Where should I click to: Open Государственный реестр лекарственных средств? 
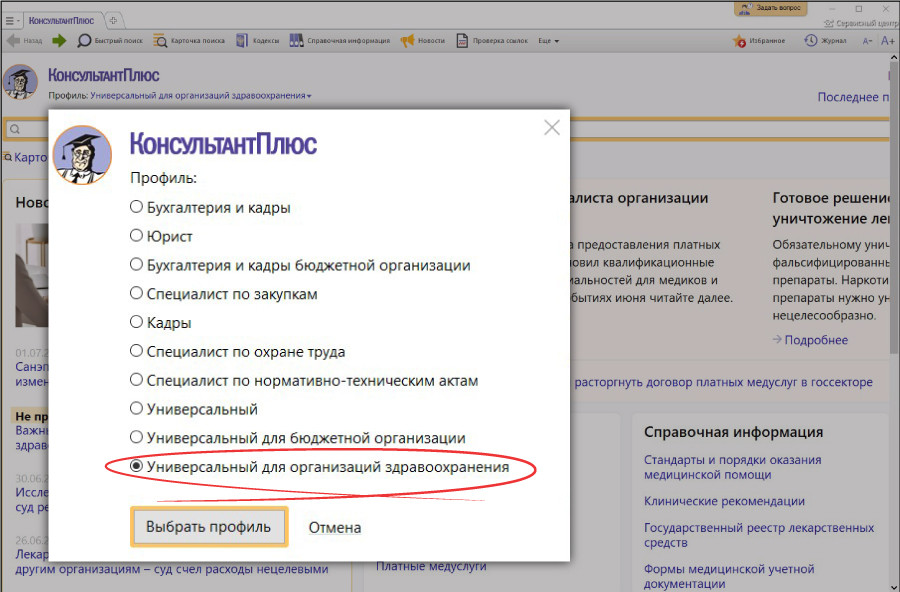tap(759, 535)
